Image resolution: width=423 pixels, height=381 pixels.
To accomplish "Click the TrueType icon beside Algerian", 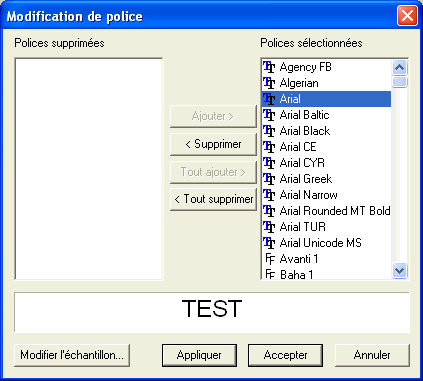I will [x=269, y=83].
